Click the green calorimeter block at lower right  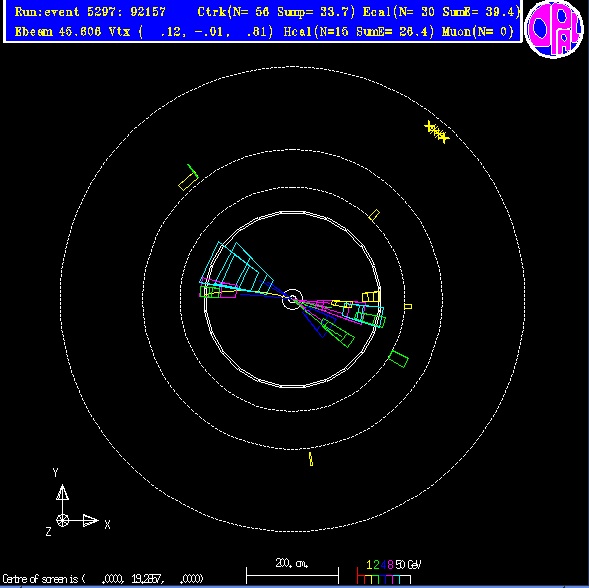coord(398,359)
